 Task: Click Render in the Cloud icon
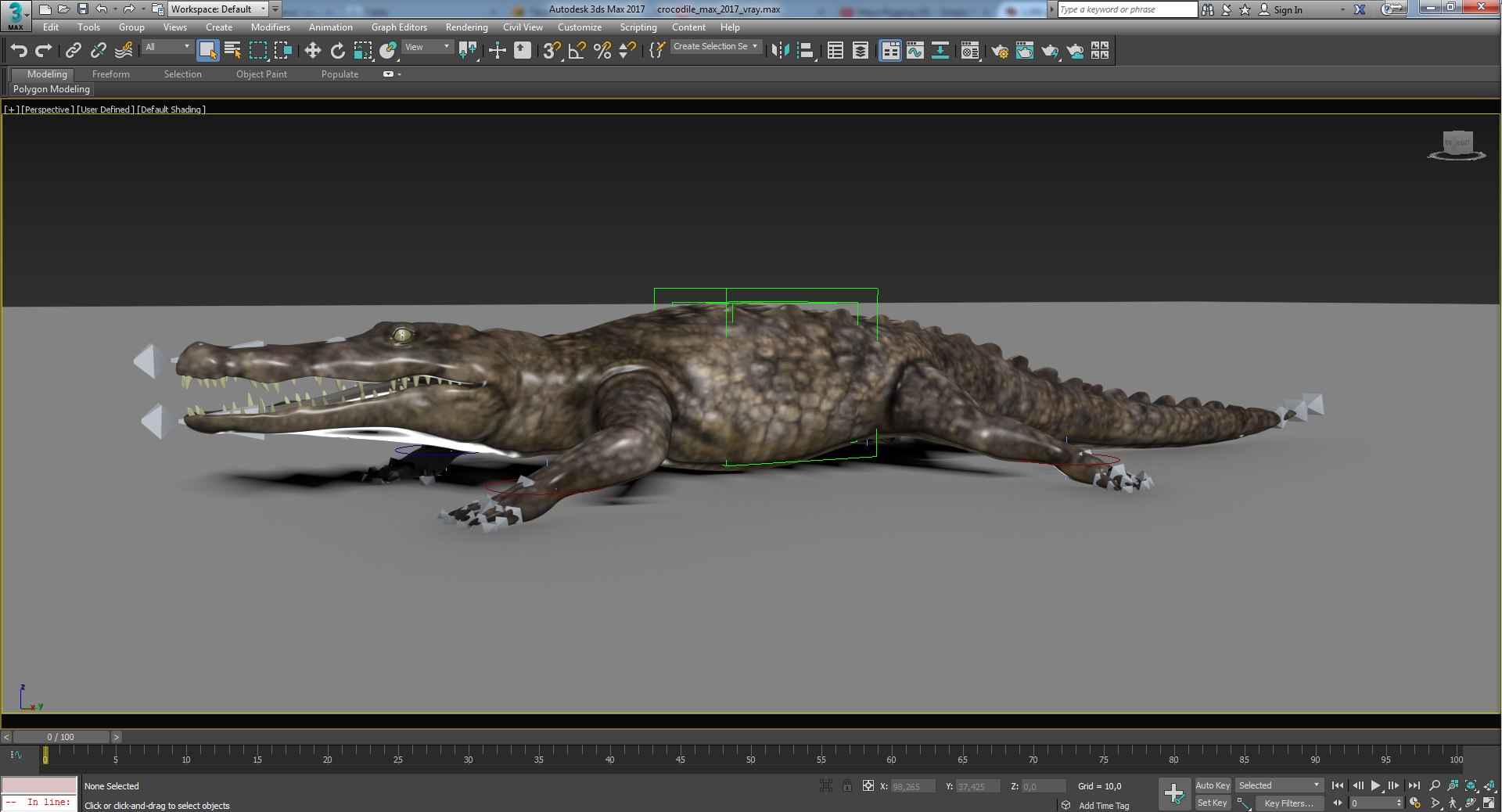1075,51
